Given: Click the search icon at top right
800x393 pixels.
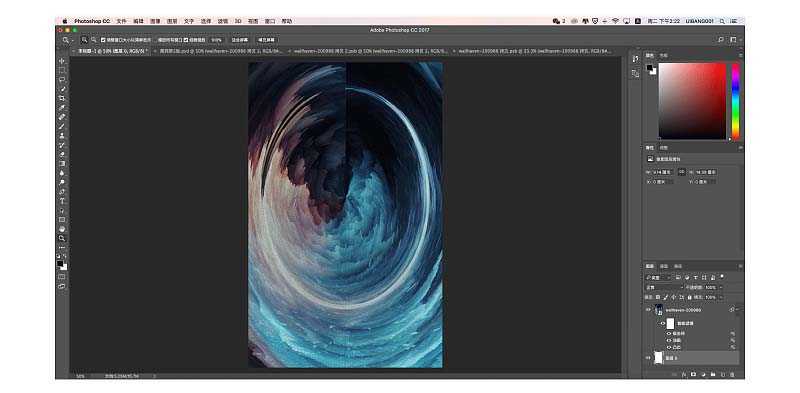Looking at the screenshot, I should (x=721, y=39).
